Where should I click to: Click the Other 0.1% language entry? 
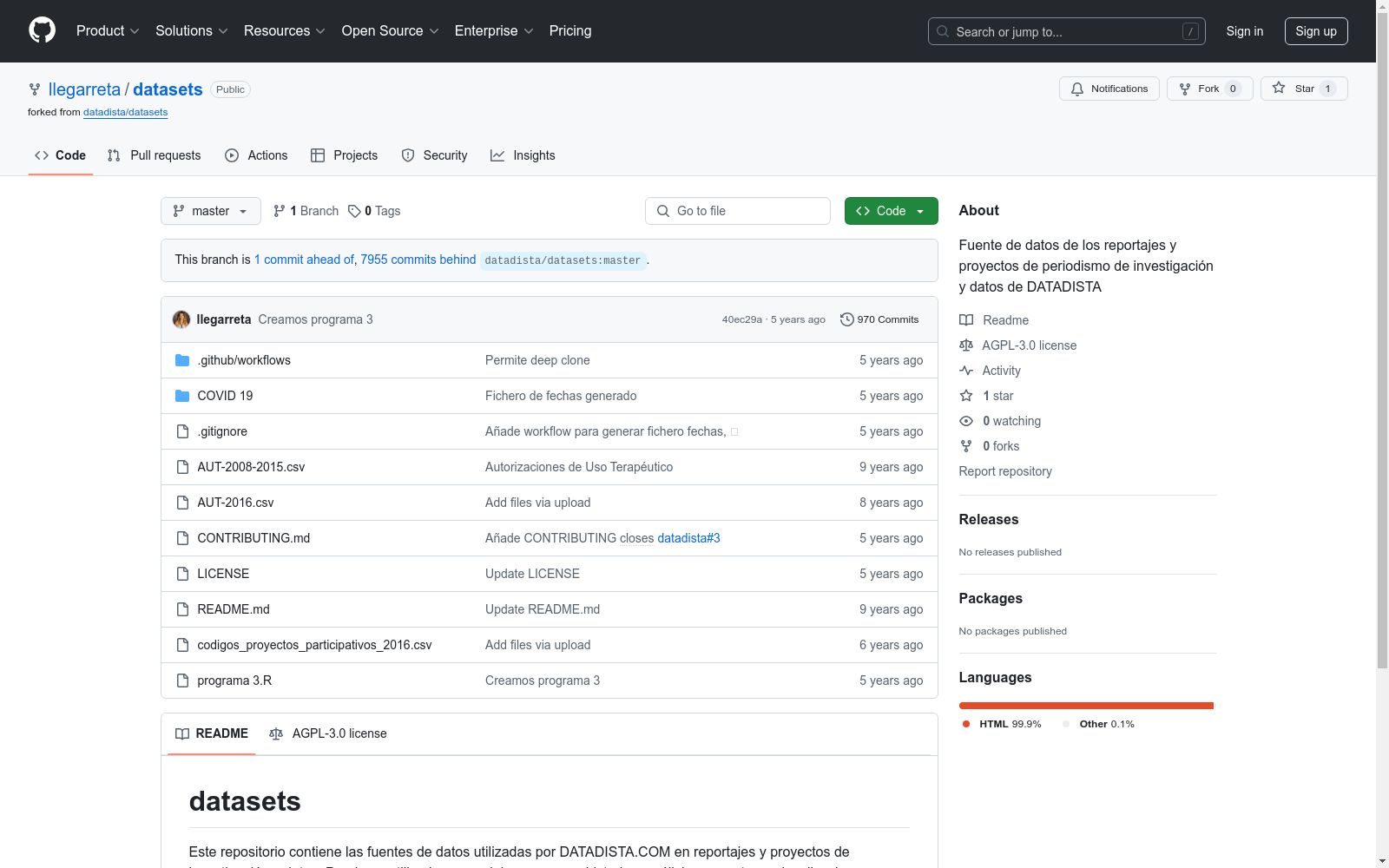1098,724
